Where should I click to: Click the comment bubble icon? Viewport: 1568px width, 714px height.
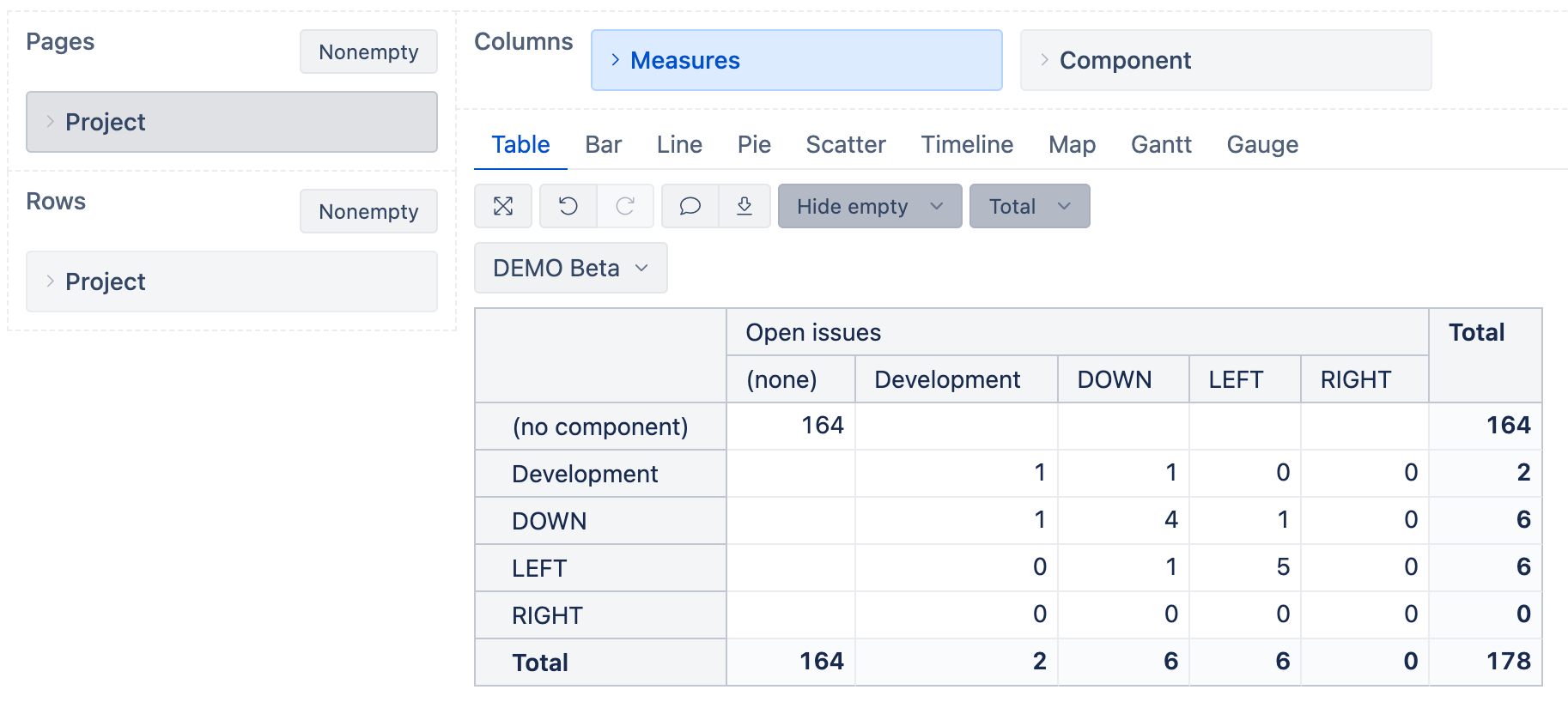[x=690, y=206]
